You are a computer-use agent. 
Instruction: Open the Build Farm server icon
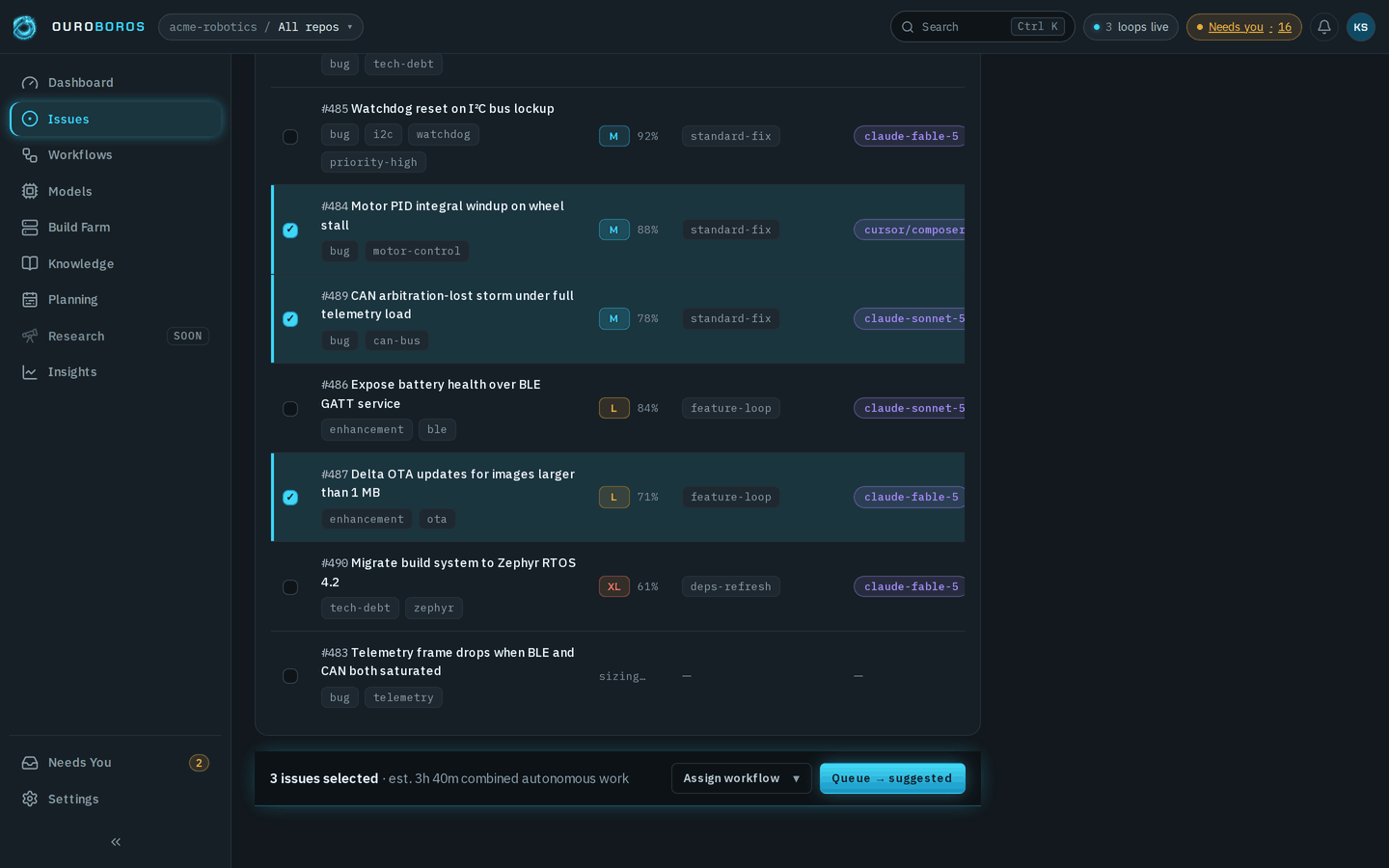point(30,228)
